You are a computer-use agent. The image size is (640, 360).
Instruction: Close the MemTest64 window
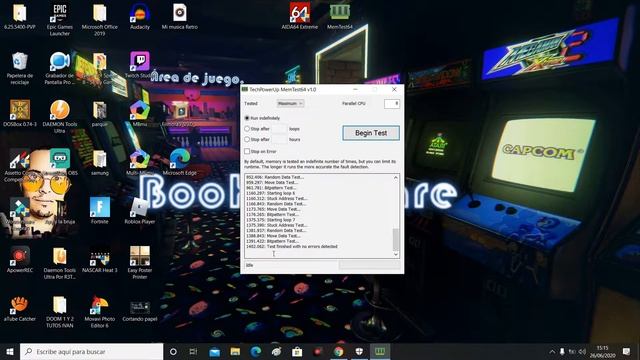[x=394, y=89]
